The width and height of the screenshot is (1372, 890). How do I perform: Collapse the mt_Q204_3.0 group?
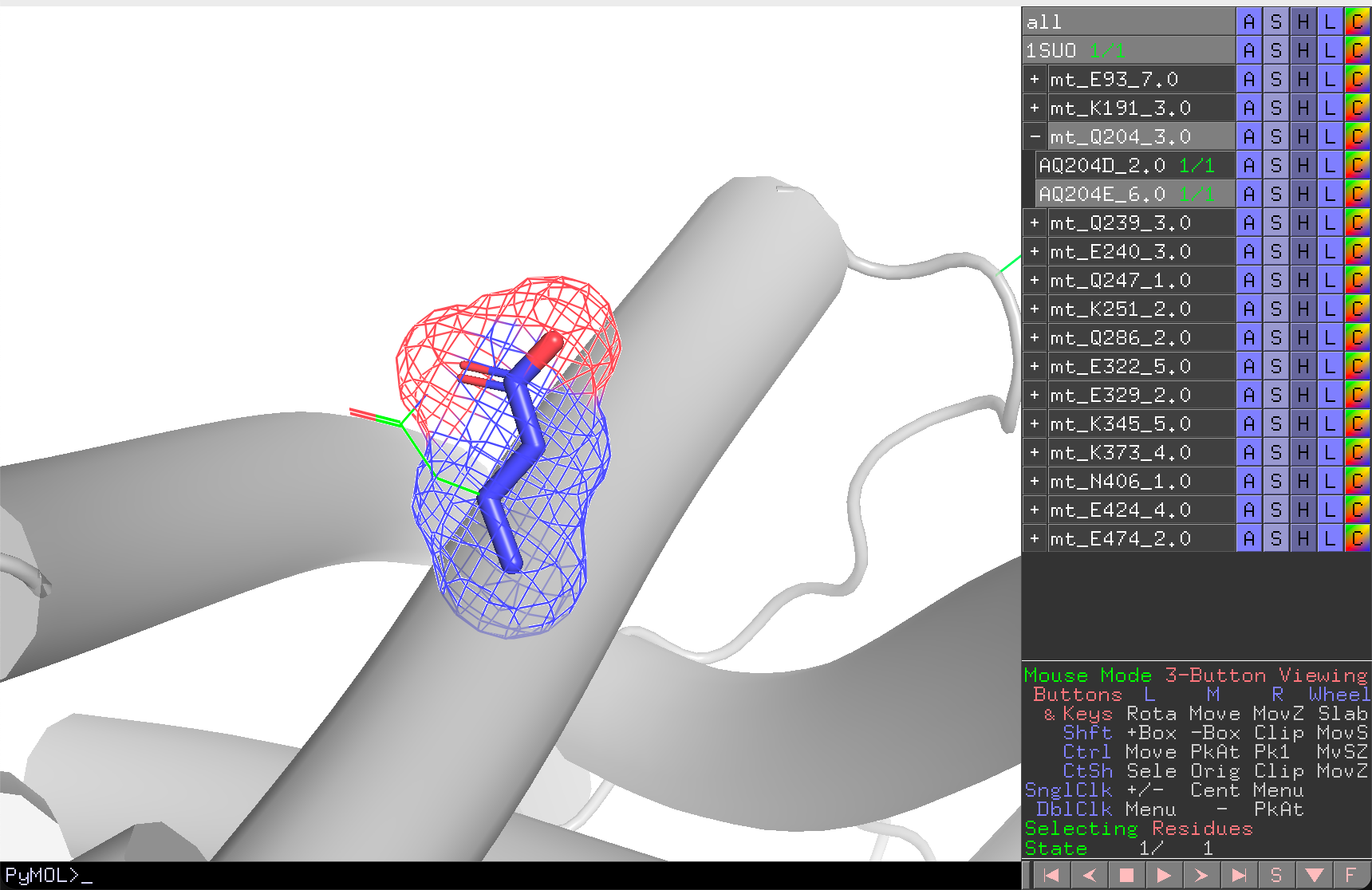[1035, 136]
